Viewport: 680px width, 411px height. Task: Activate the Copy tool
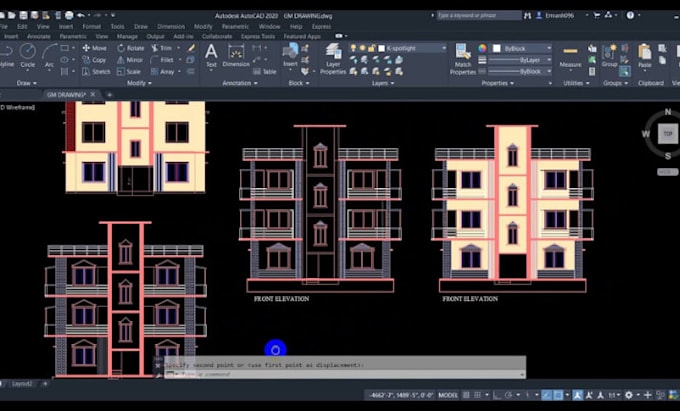(x=95, y=60)
